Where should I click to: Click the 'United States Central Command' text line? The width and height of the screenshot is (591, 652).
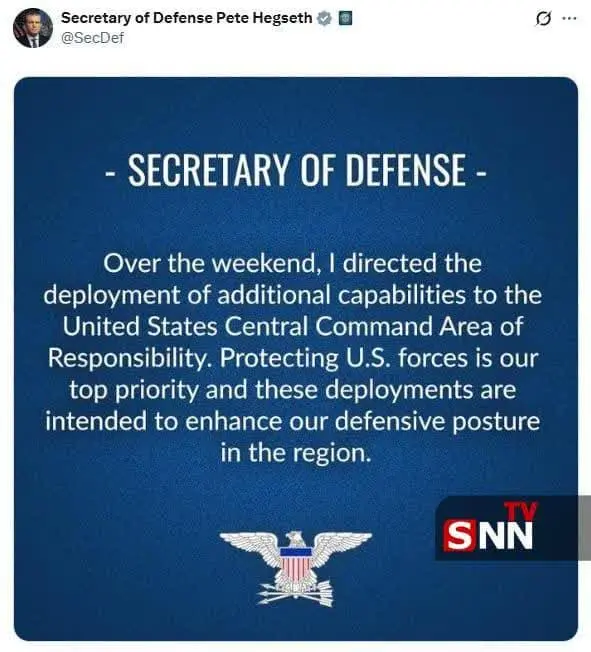click(292, 326)
